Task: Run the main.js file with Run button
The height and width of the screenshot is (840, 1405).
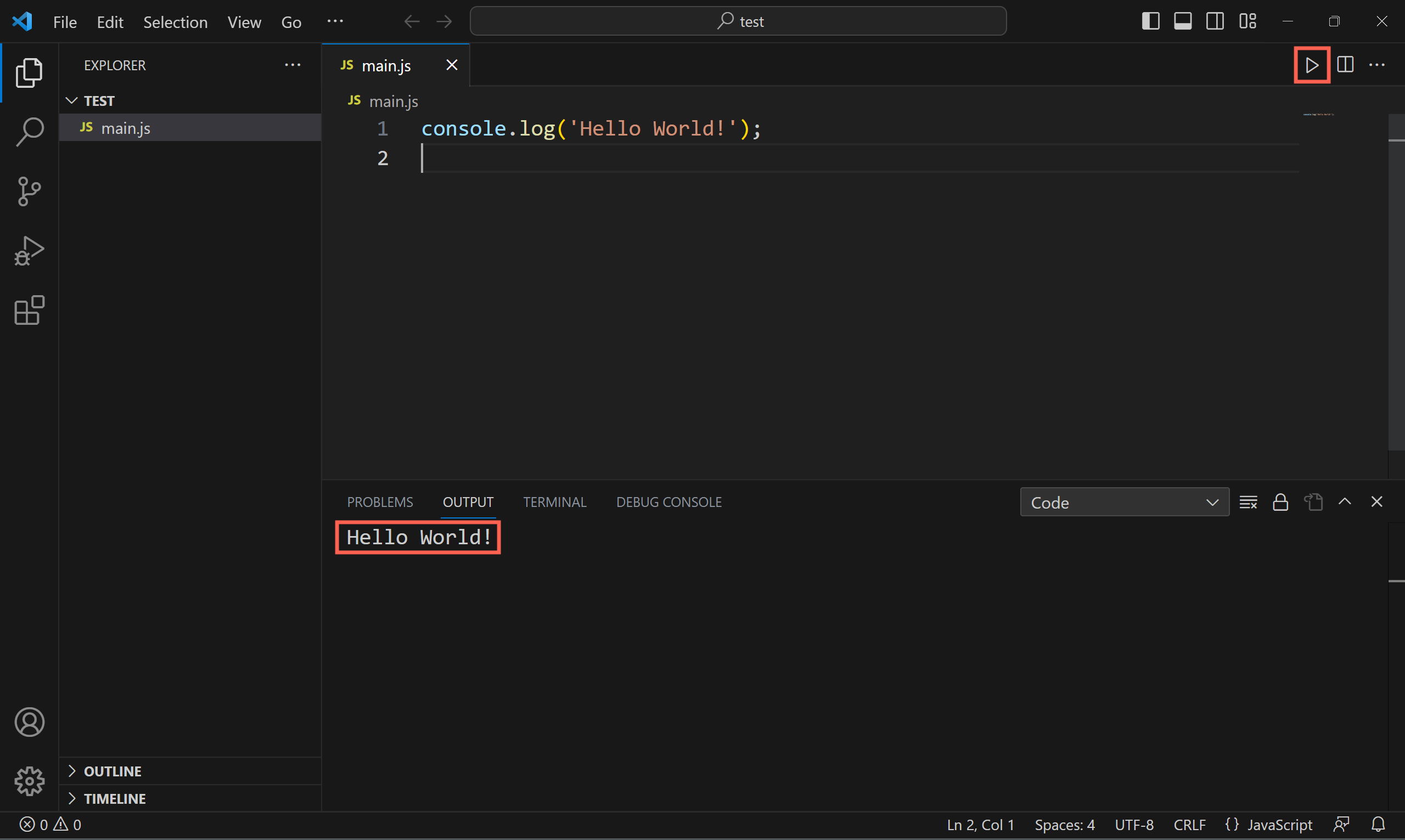Action: [x=1312, y=65]
